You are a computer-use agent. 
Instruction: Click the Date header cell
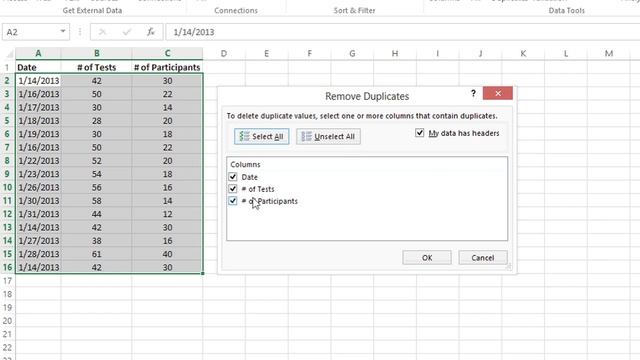pos(38,67)
